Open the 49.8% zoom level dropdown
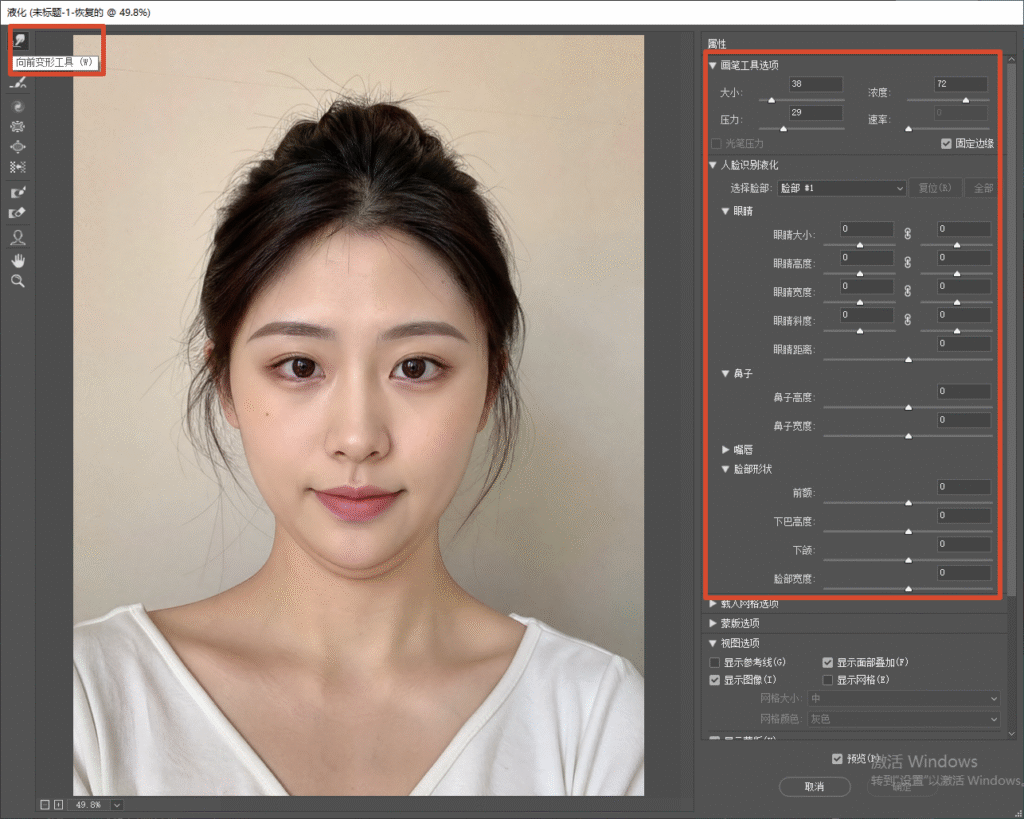Image resolution: width=1024 pixels, height=819 pixels. coord(117,805)
